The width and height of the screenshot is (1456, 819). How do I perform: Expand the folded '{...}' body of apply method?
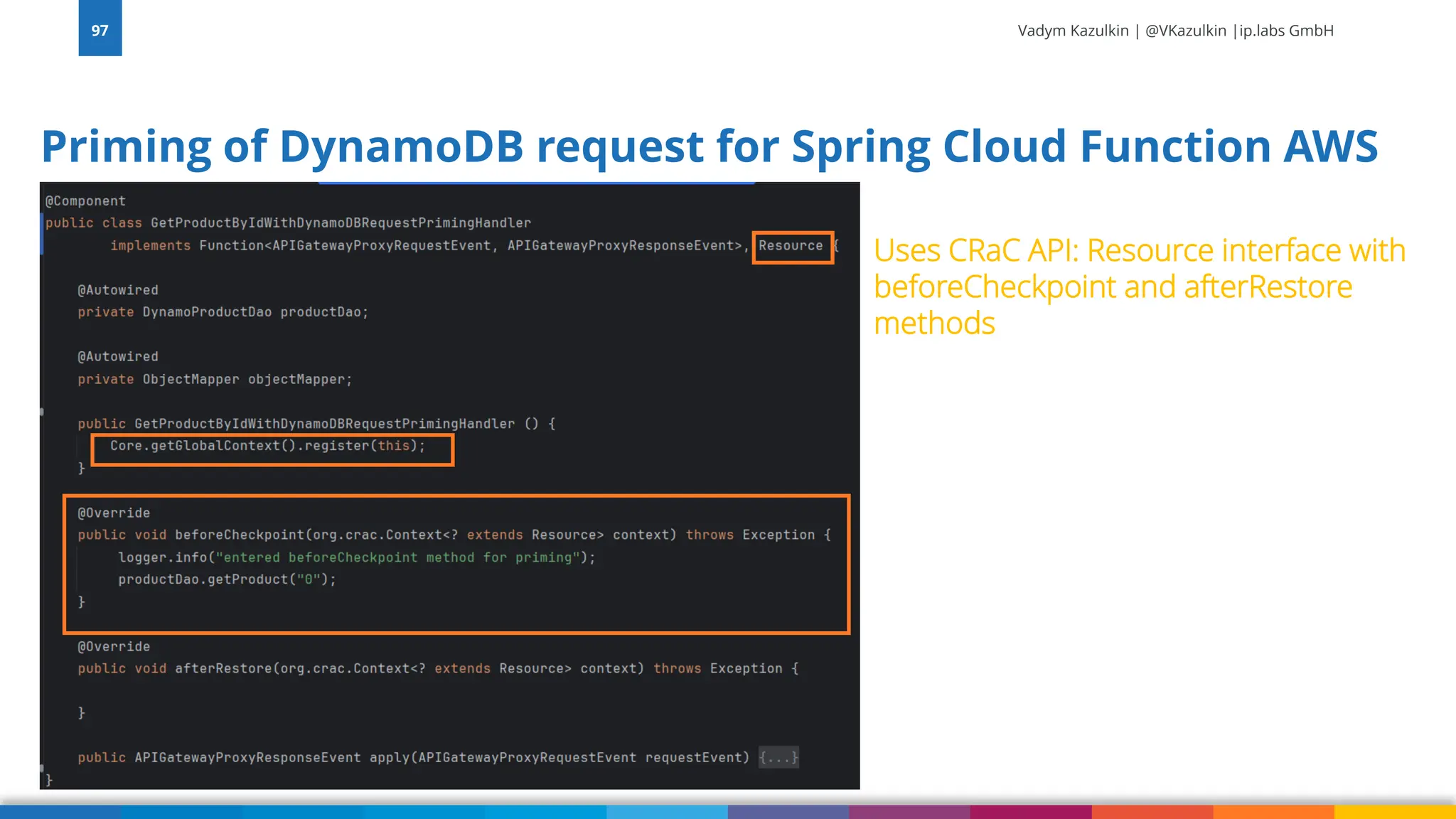[x=778, y=757]
